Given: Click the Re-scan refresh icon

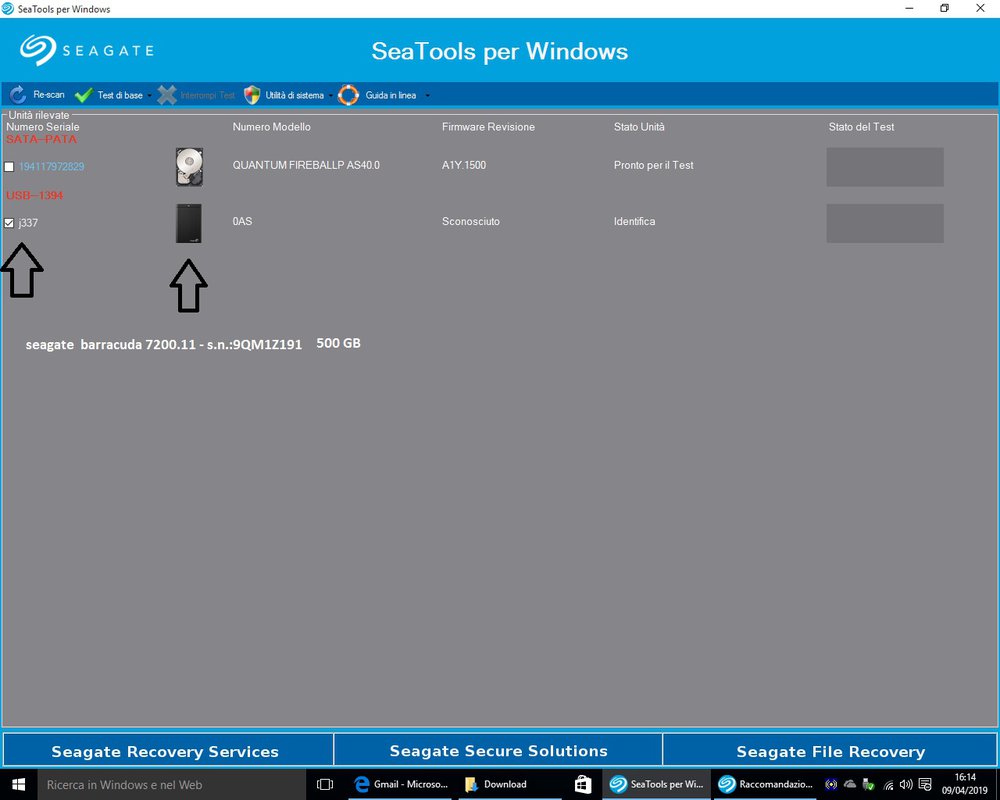Looking at the screenshot, I should (x=18, y=95).
